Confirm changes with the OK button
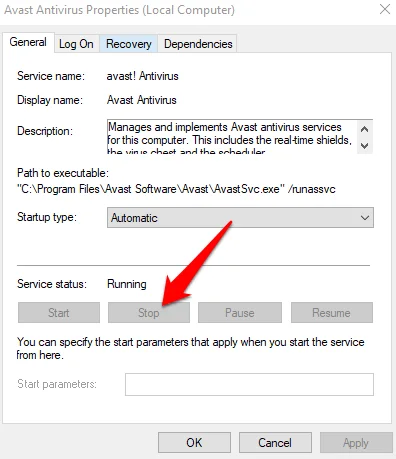Image resolution: width=396 pixels, height=459 pixels. coord(194,443)
